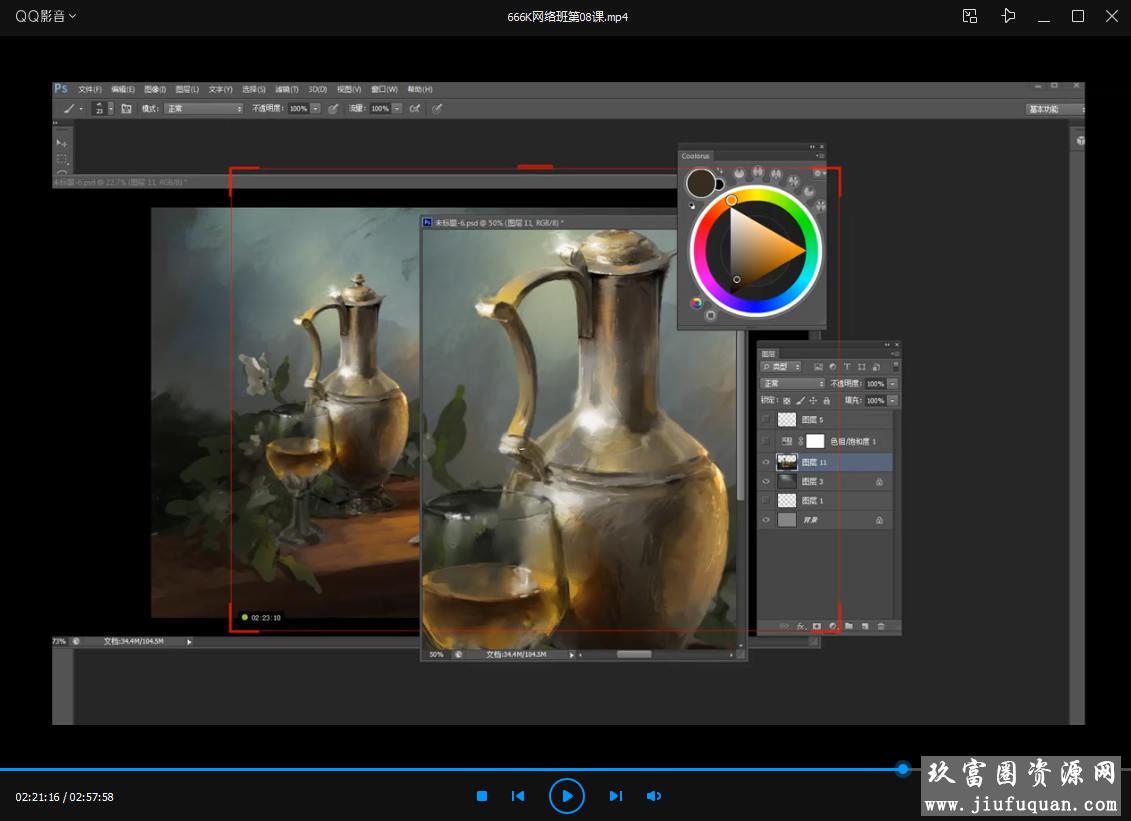Pin the player window on top
This screenshot has width=1131, height=821.
click(1008, 16)
